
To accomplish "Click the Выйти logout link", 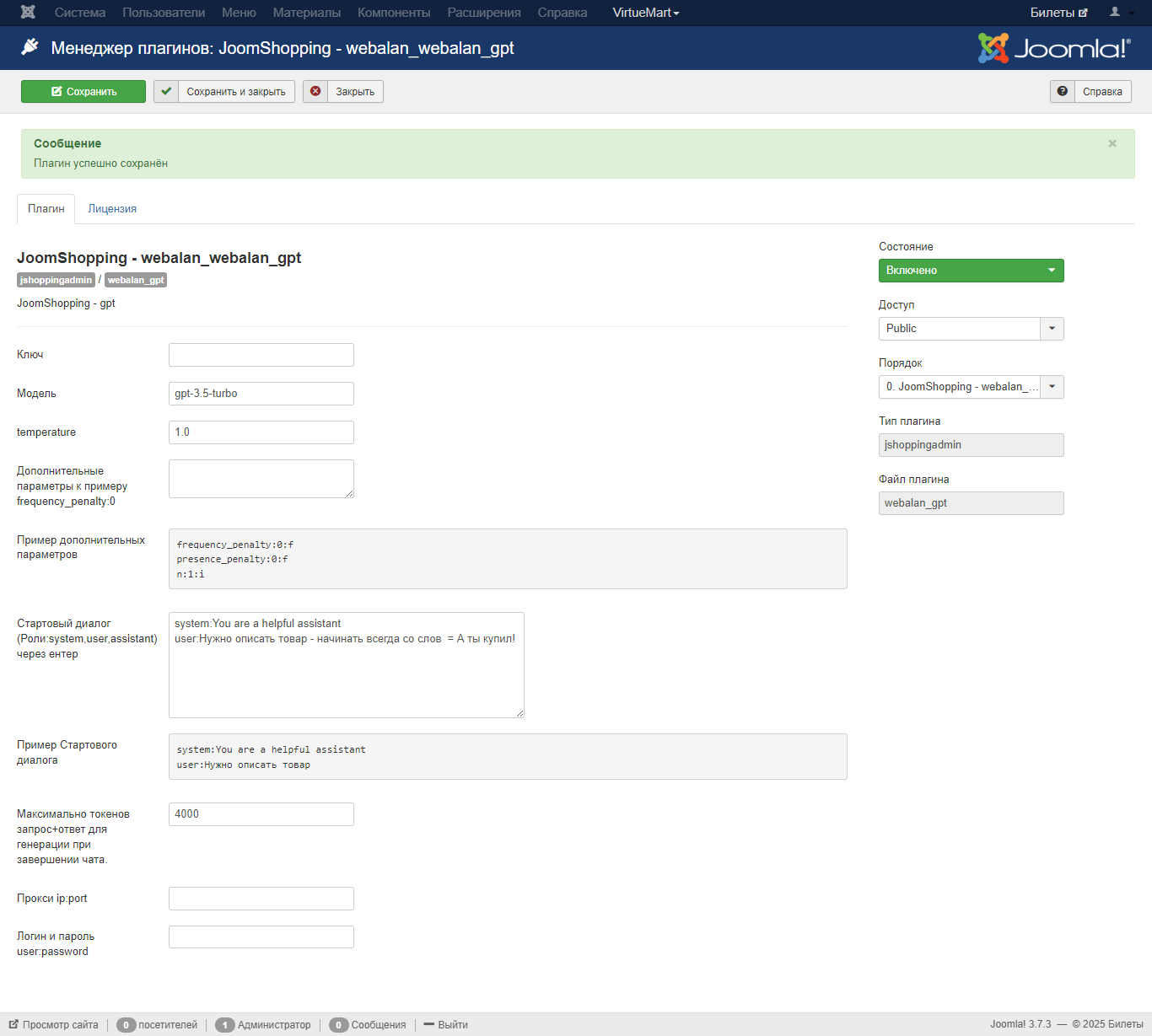I will coord(446,1025).
